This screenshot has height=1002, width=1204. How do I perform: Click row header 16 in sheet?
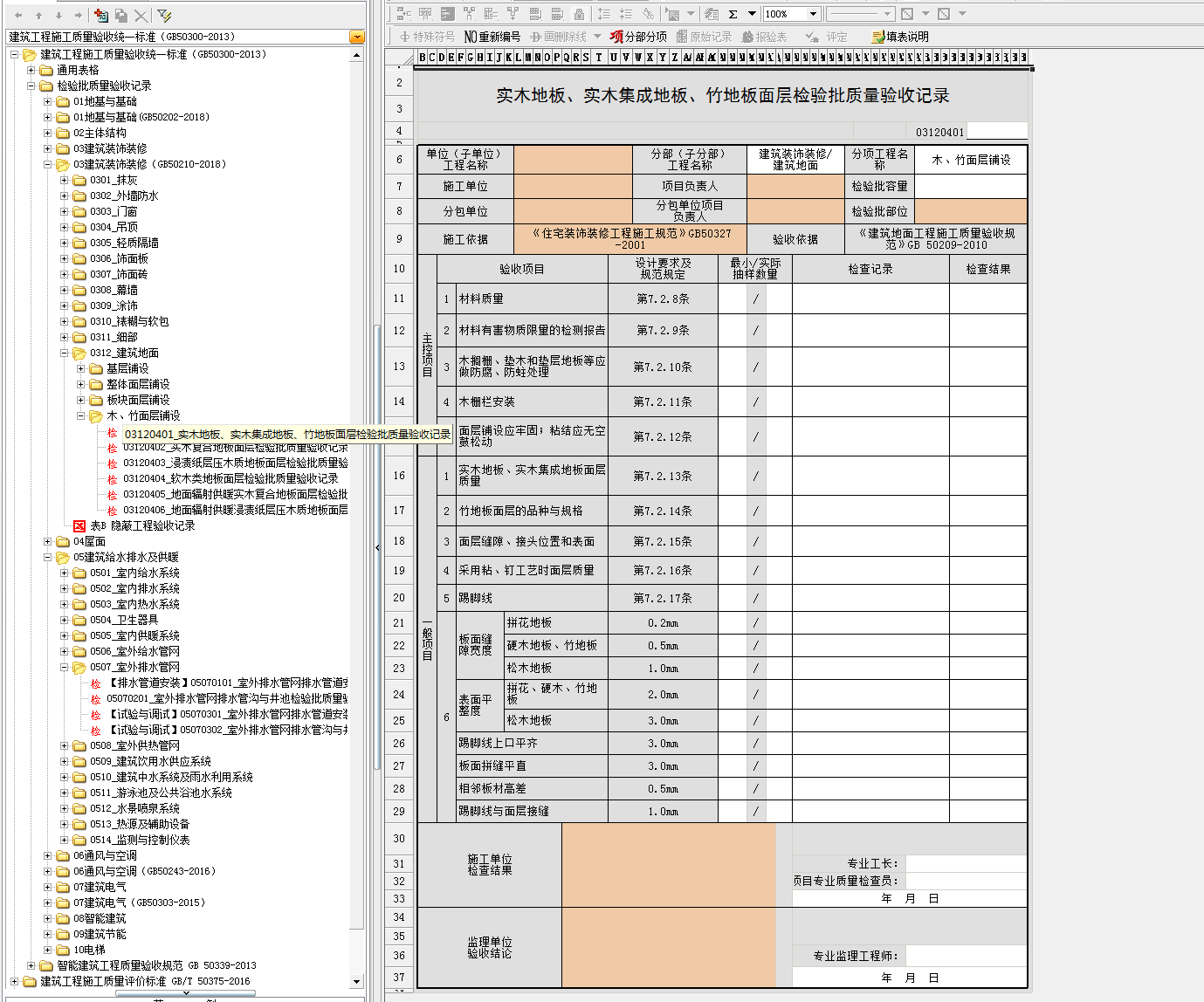point(399,476)
